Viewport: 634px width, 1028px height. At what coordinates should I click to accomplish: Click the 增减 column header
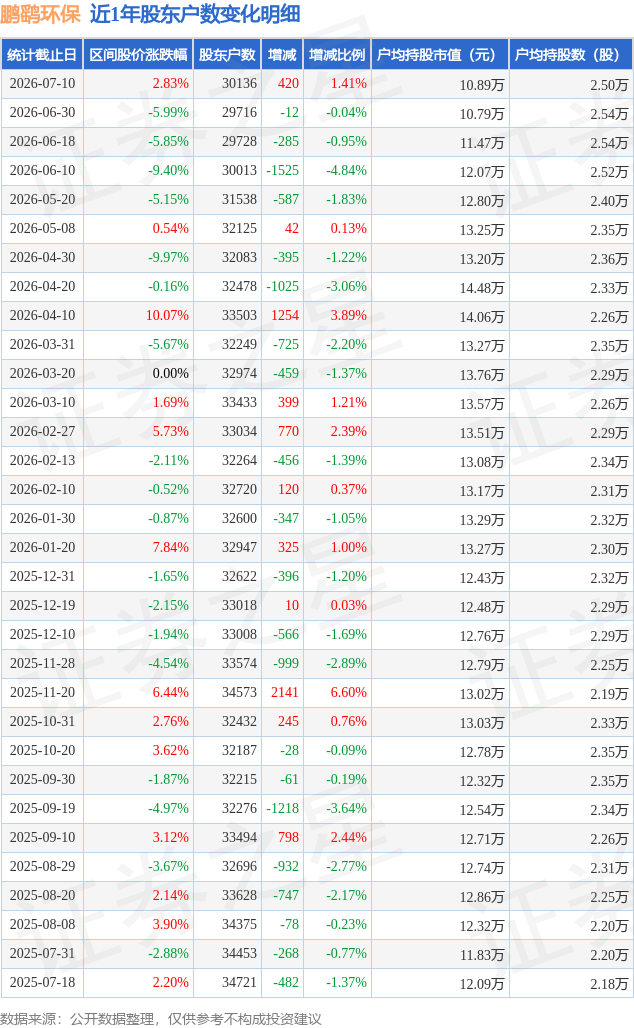tap(282, 55)
